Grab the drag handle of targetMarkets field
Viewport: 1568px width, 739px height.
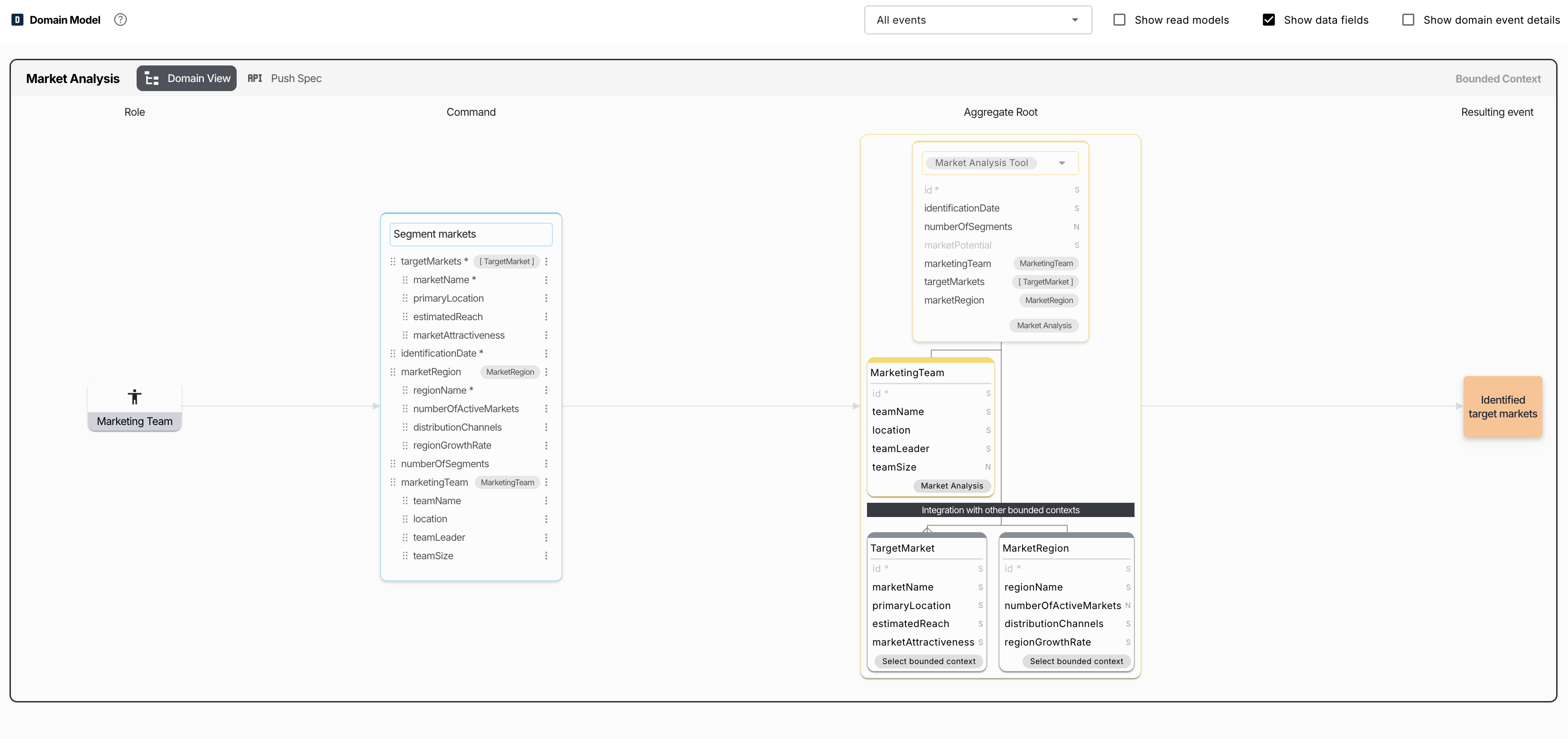point(393,261)
